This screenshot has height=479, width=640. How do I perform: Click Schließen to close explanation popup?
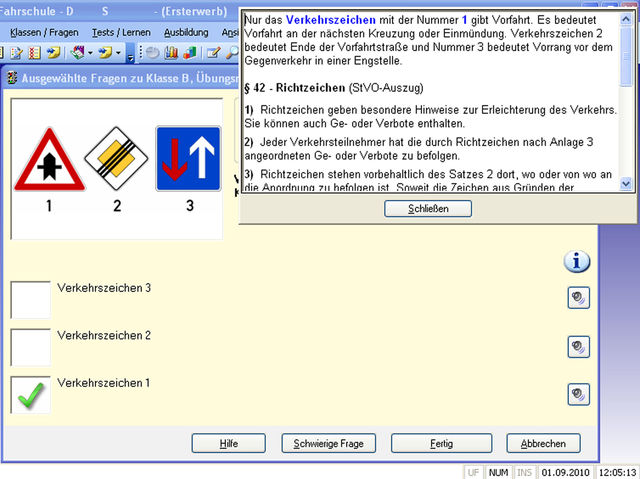428,208
